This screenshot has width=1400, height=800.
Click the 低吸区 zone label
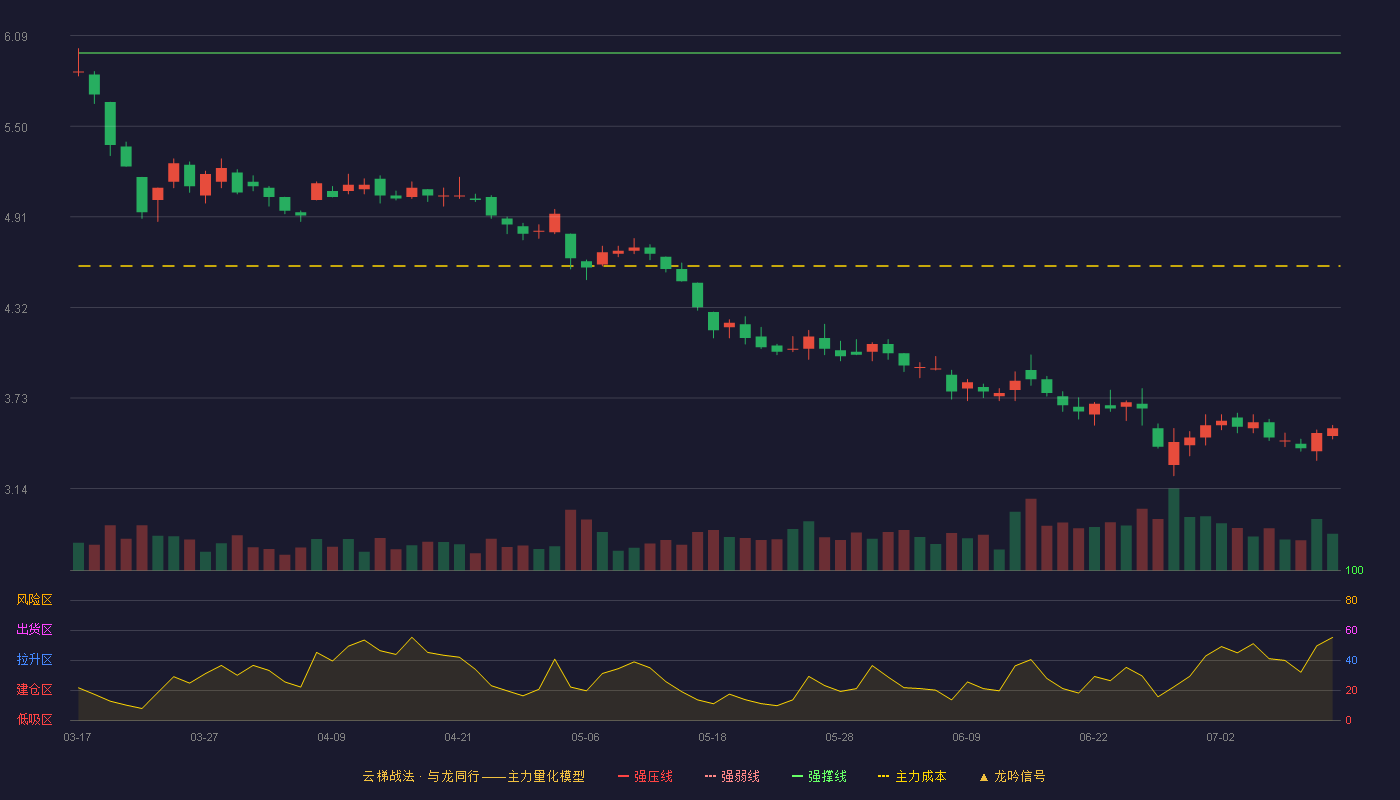coord(34,719)
